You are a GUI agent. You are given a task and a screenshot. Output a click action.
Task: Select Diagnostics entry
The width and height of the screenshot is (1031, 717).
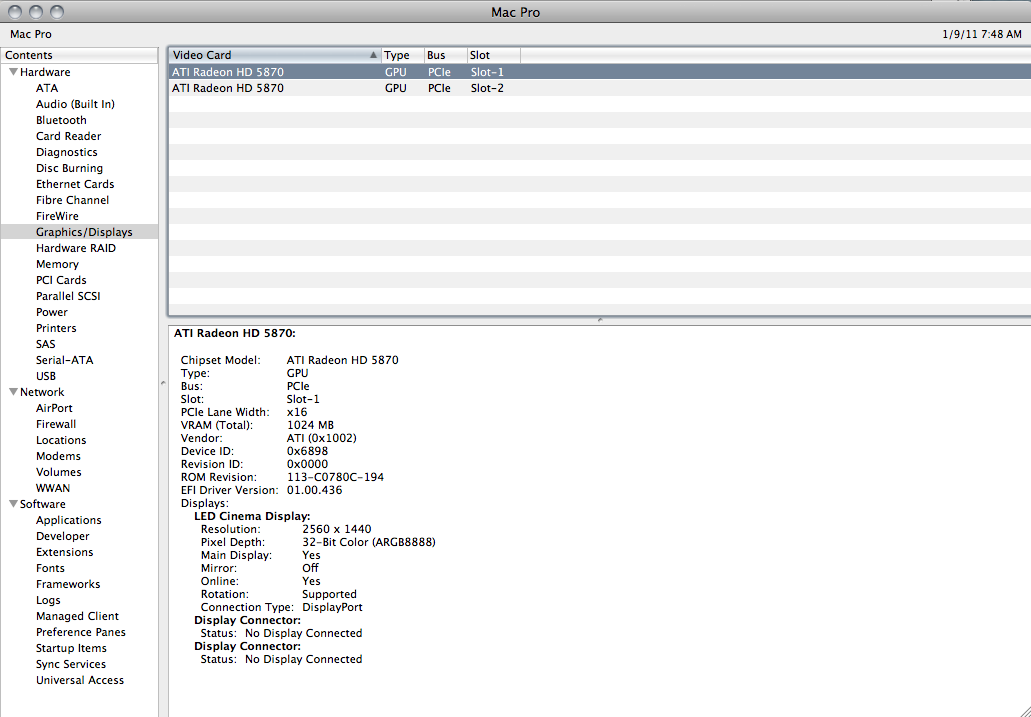[66, 152]
